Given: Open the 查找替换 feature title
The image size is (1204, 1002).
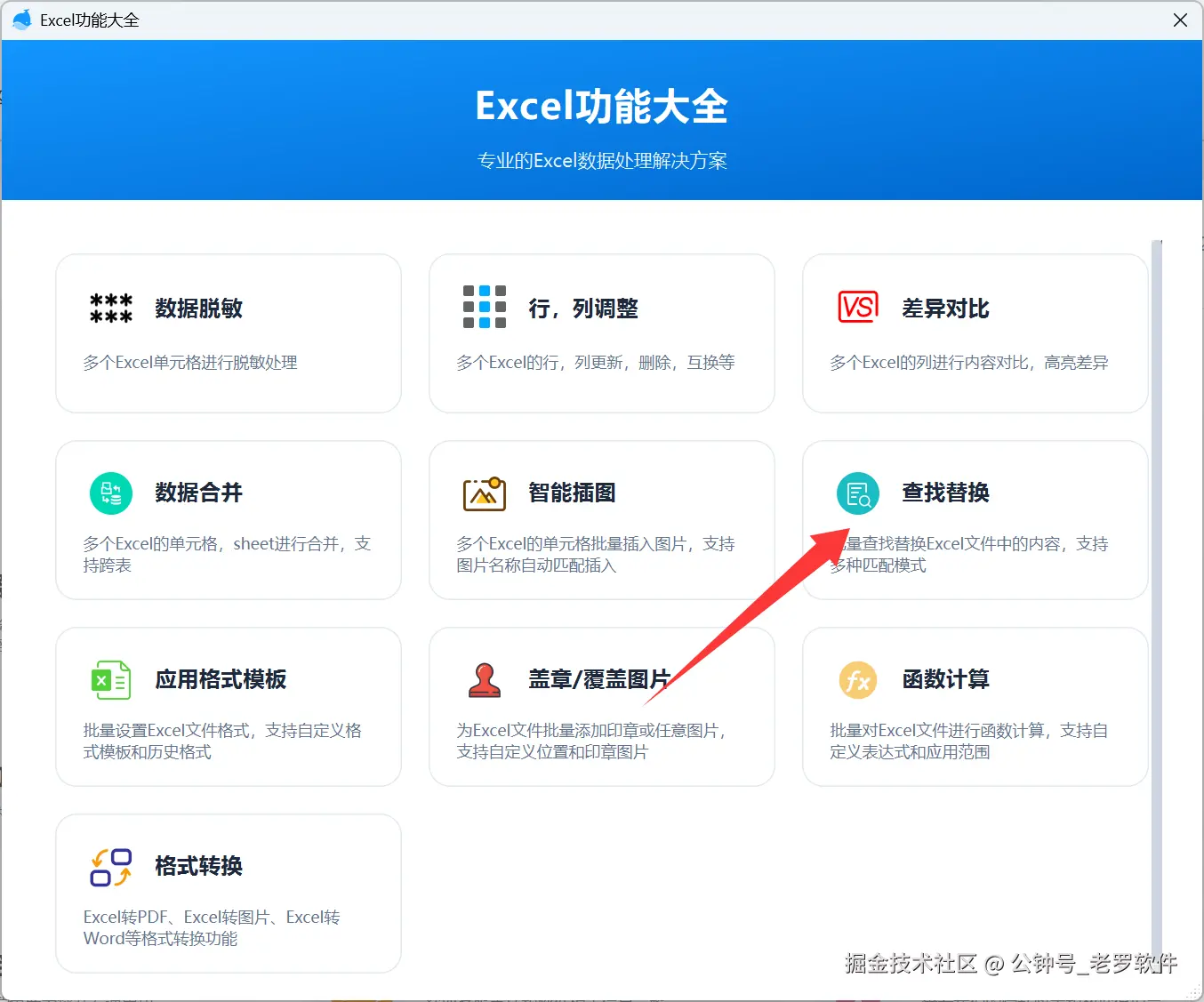Looking at the screenshot, I should pos(945,493).
